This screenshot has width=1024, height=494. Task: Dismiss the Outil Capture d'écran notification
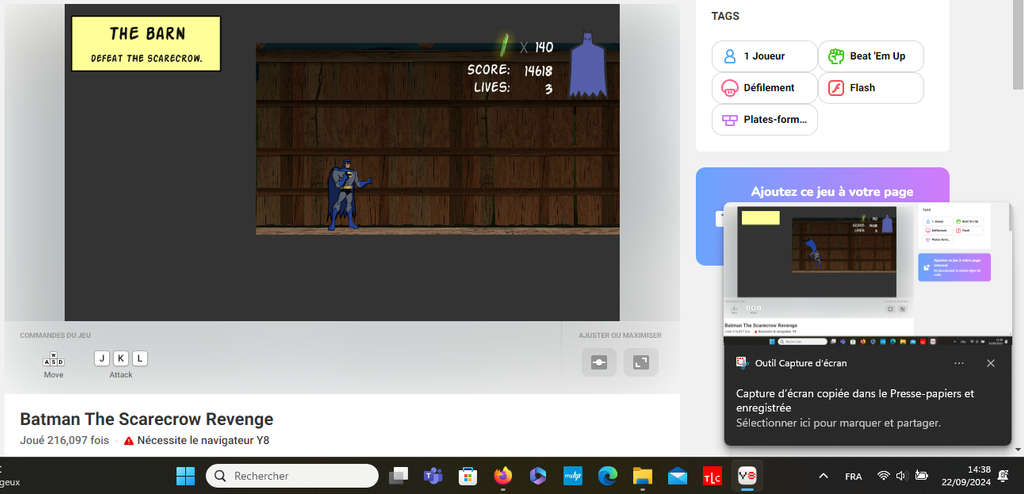[991, 363]
